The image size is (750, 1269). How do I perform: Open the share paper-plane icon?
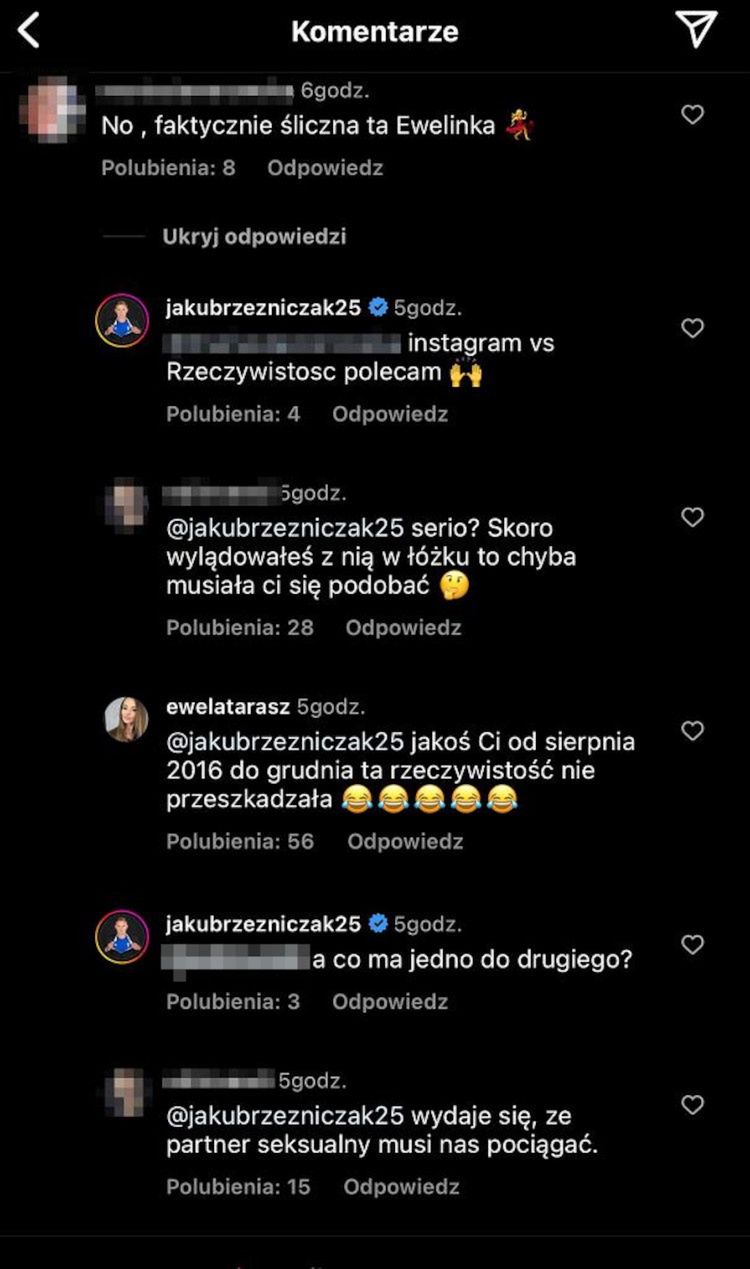[696, 30]
